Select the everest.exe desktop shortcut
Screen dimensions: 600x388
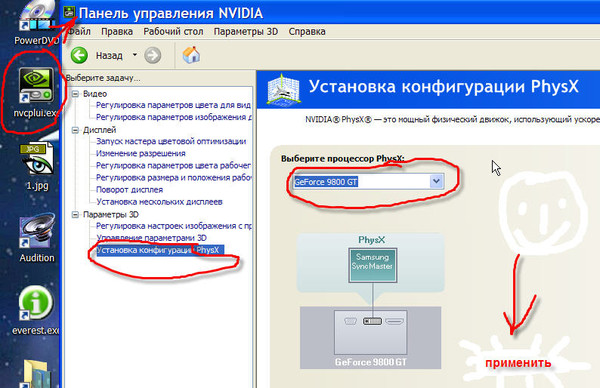click(x=36, y=311)
